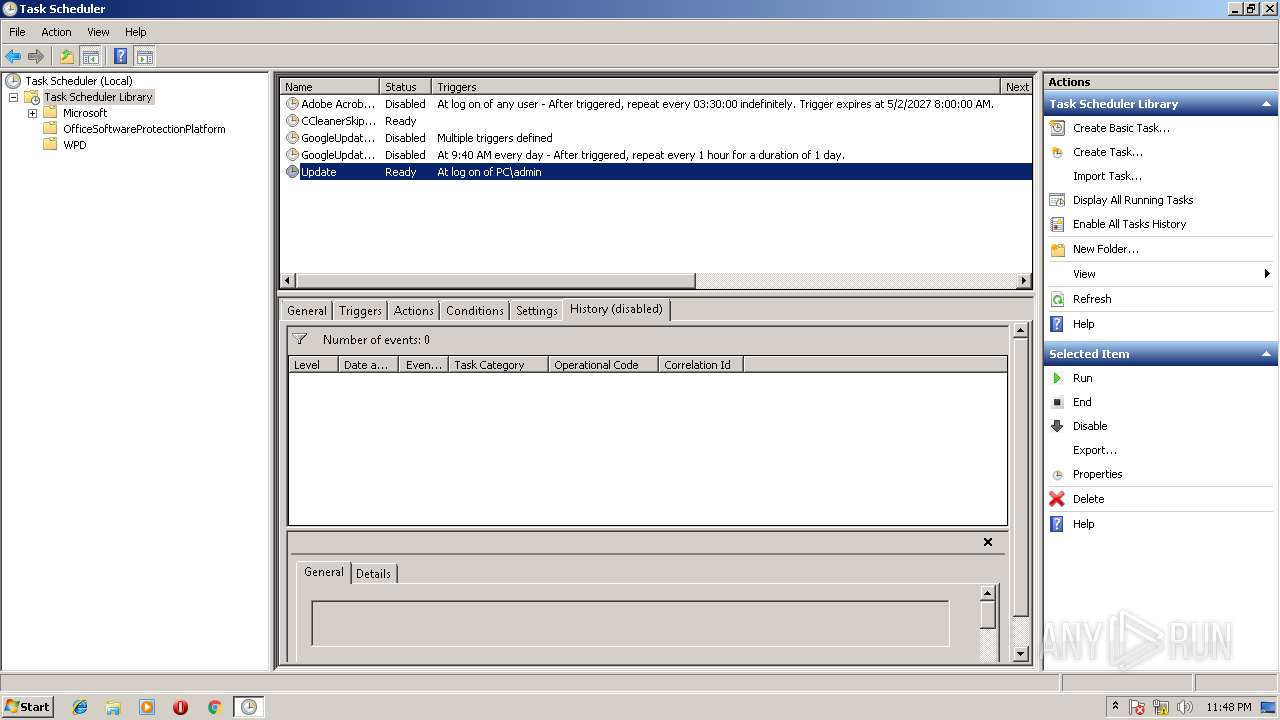The image size is (1280, 720).
Task: Click the Up one level folder icon
Action: coord(66,57)
